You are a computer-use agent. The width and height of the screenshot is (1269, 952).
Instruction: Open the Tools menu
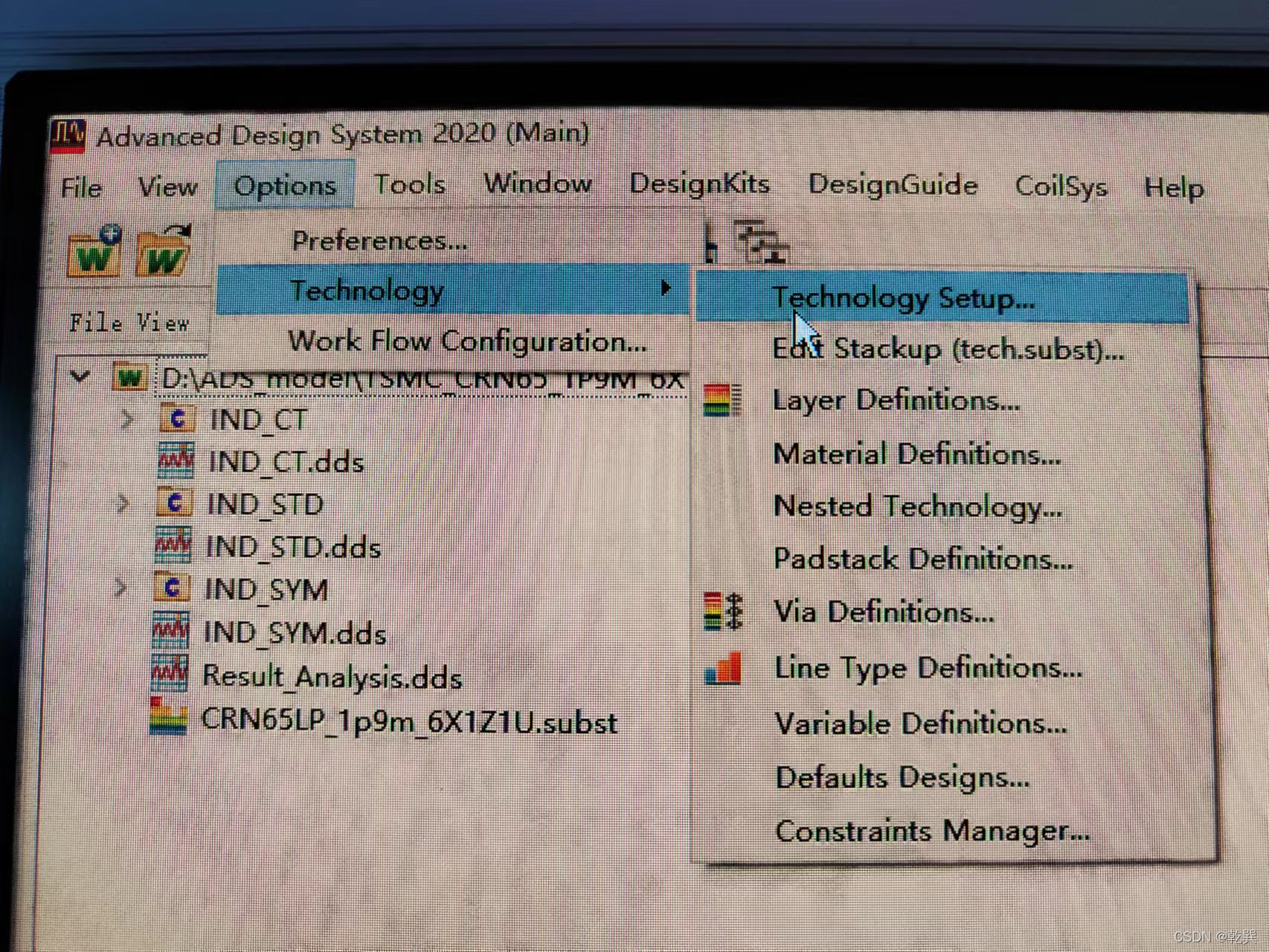[410, 185]
